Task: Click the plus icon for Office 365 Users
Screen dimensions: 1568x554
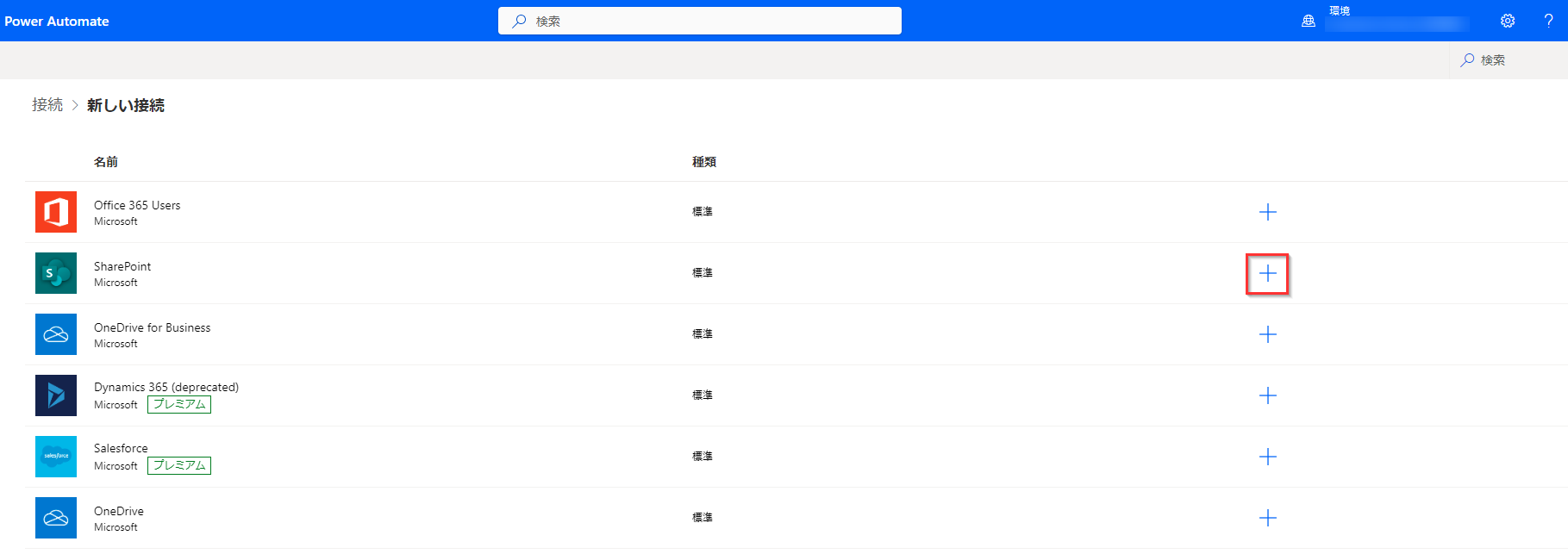Action: click(1267, 212)
